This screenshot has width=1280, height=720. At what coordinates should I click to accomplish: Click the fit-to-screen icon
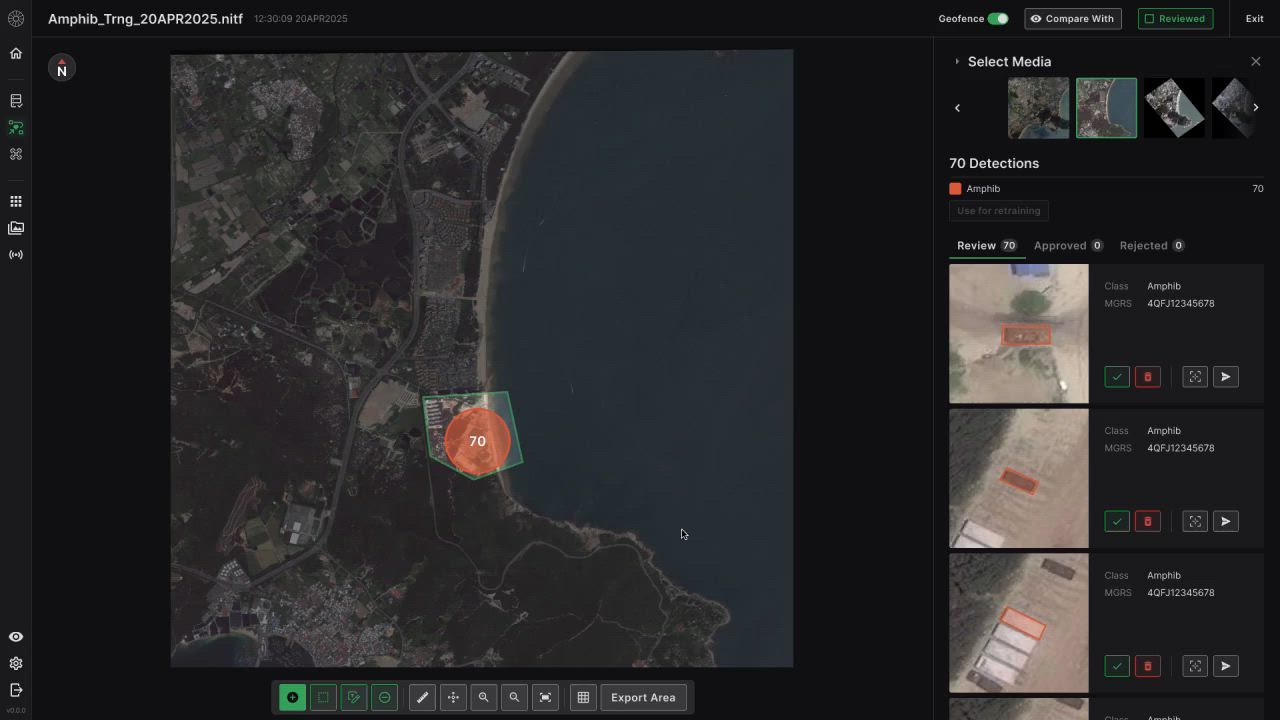(545, 698)
